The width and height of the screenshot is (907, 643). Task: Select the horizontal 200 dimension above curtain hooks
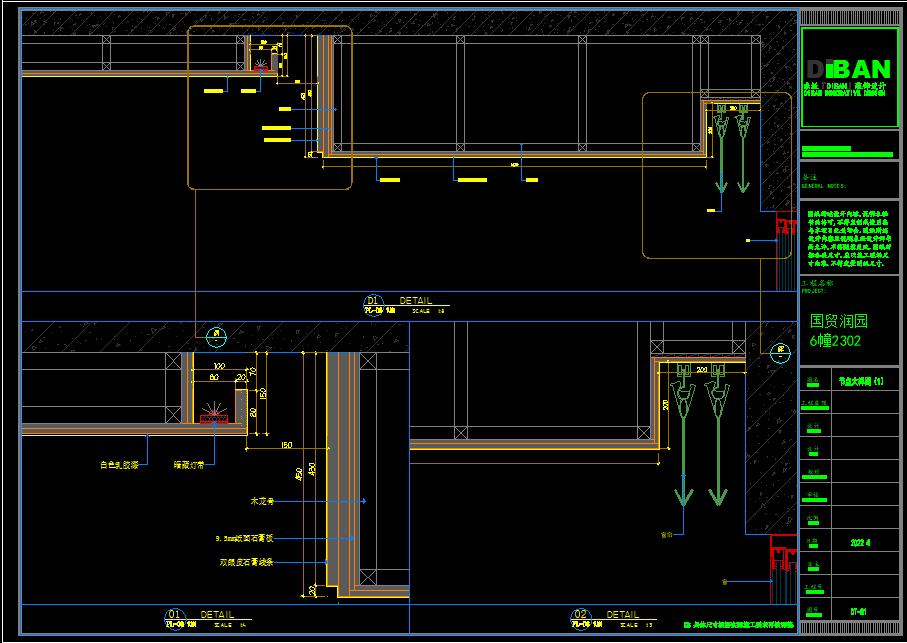click(702, 369)
